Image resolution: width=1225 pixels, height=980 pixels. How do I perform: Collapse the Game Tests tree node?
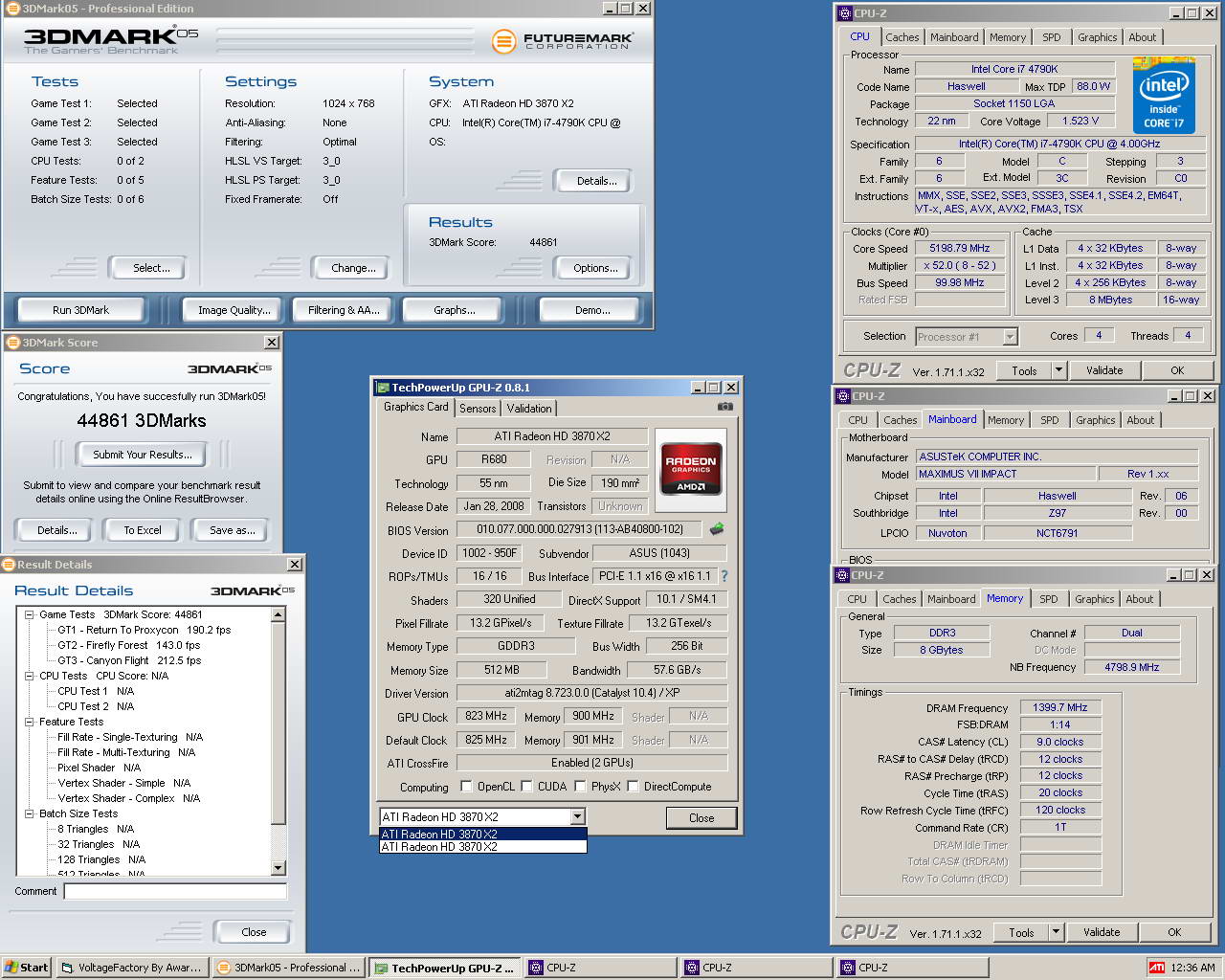point(30,614)
